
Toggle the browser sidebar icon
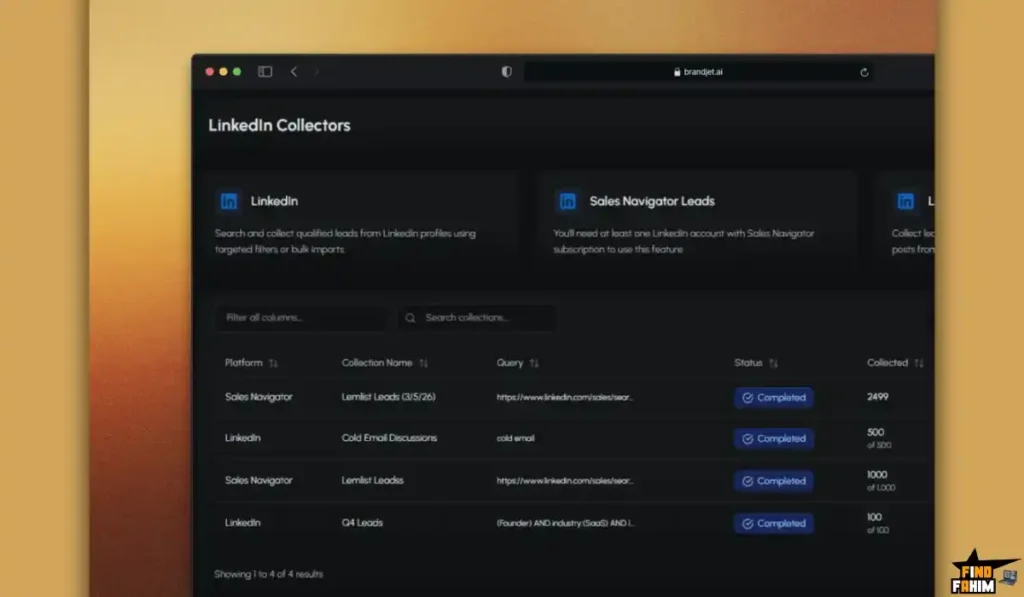click(x=265, y=72)
